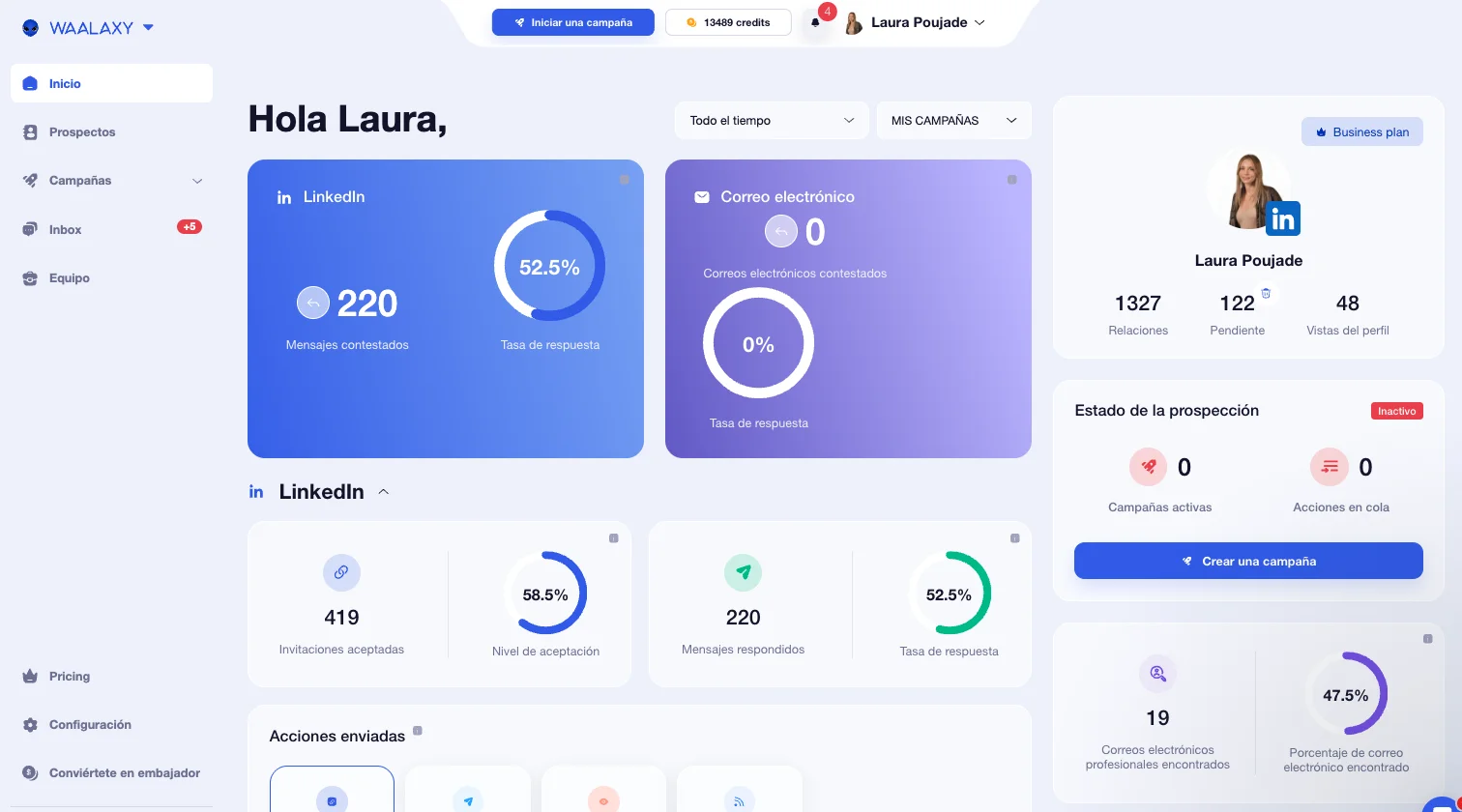The height and width of the screenshot is (812, 1462).
Task: Select the link tab under Acciones enviadas
Action: coord(332,789)
